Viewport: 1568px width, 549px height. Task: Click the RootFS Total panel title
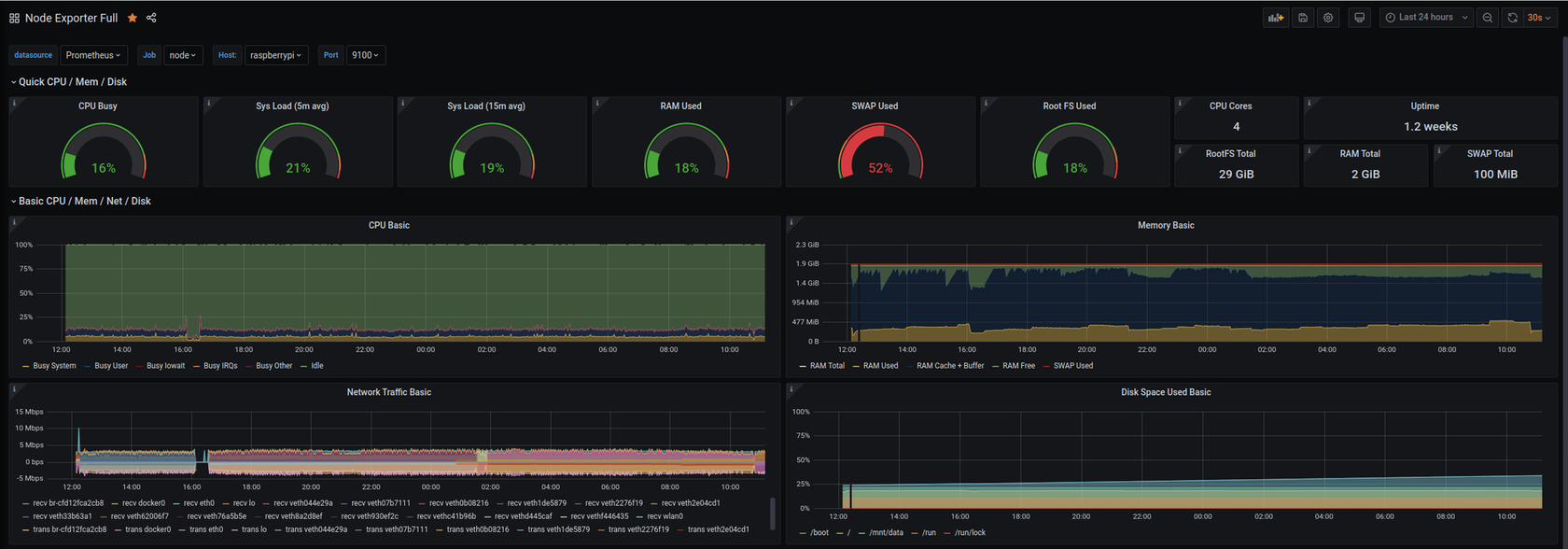[x=1230, y=154]
